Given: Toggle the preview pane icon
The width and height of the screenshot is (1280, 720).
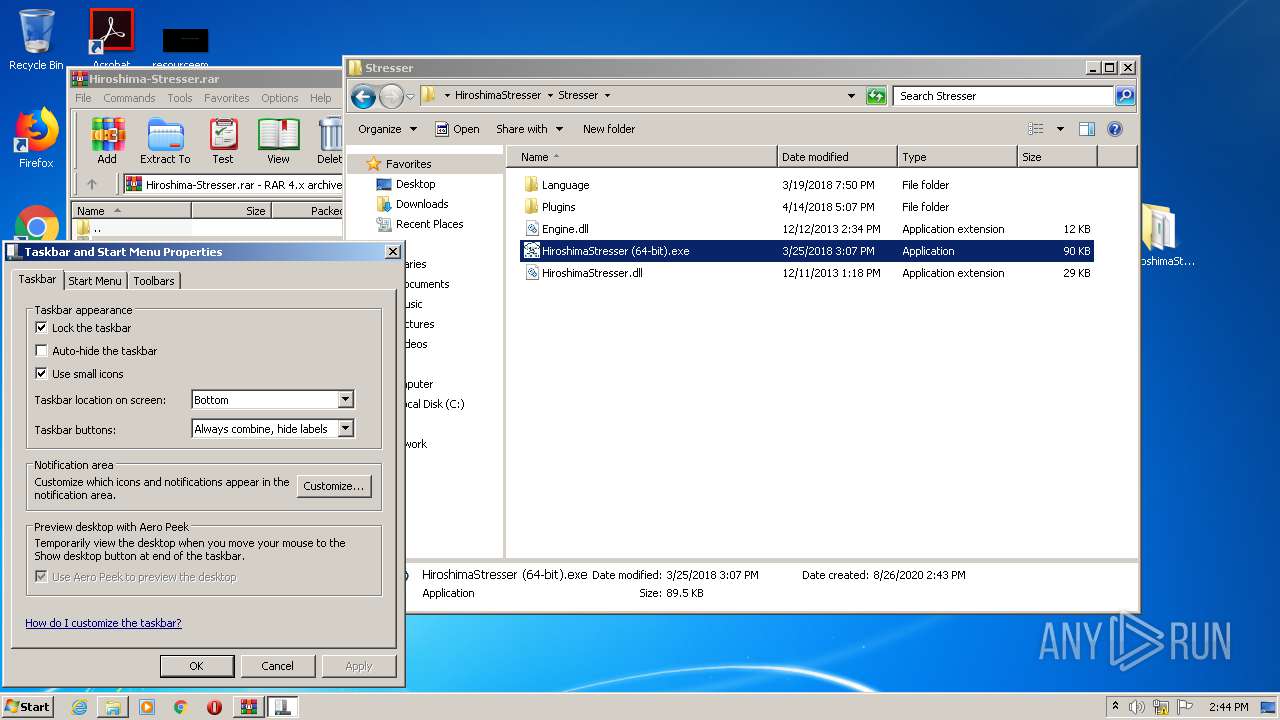Looking at the screenshot, I should pos(1087,129).
